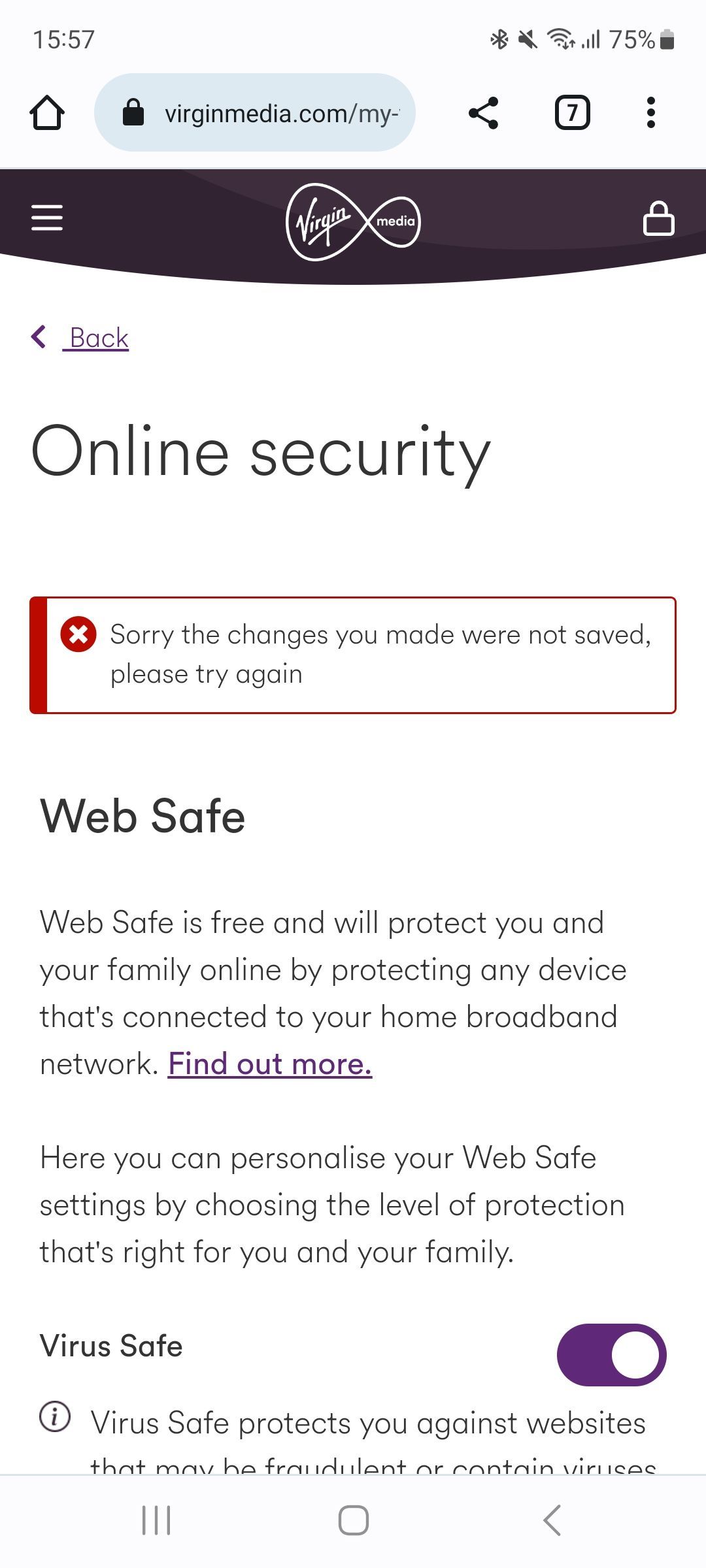
Task: Tap the share icon in browser toolbar
Action: [x=484, y=113]
